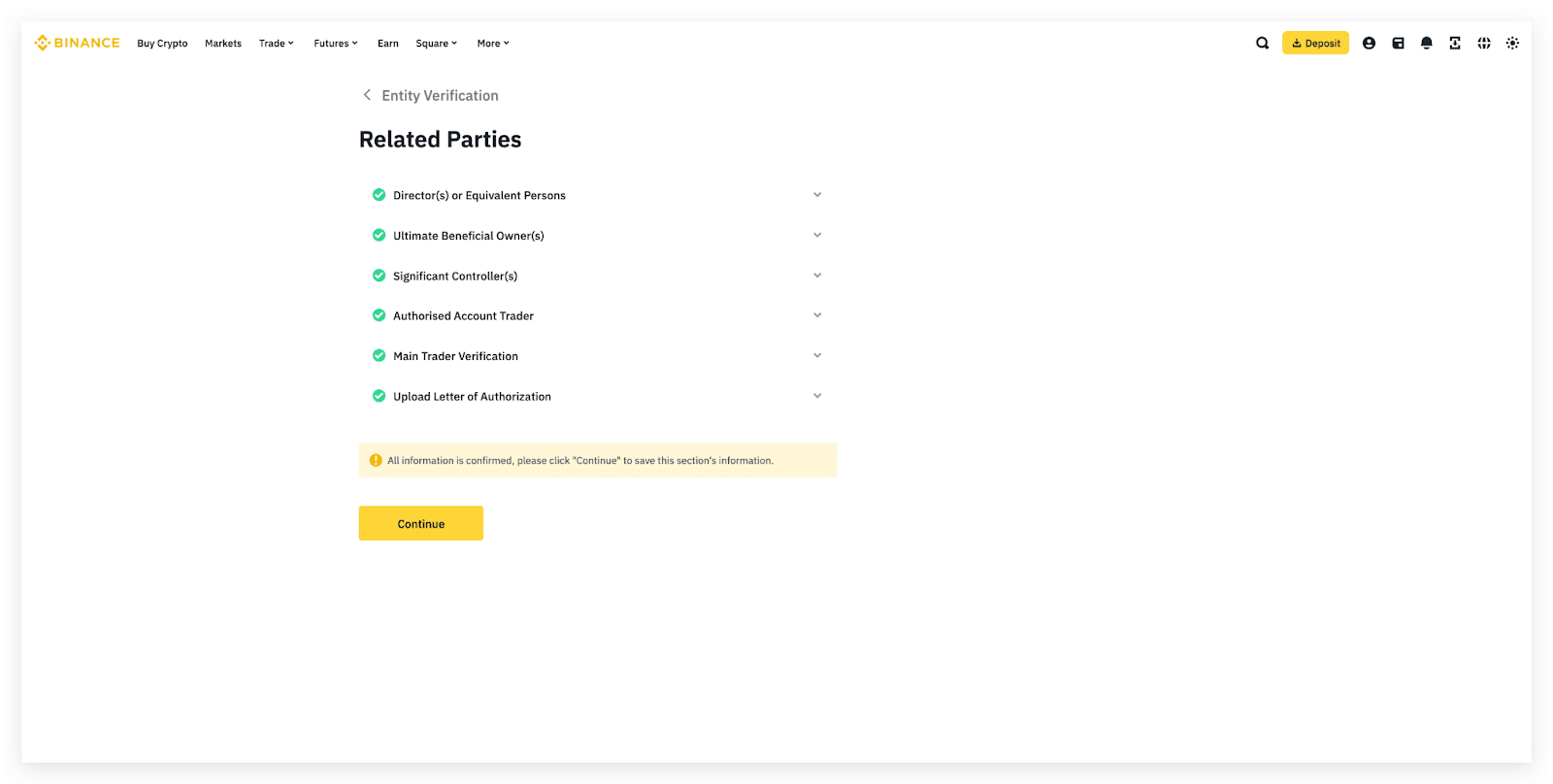
Task: Click the Authorised Account Trader label
Action: (x=463, y=315)
